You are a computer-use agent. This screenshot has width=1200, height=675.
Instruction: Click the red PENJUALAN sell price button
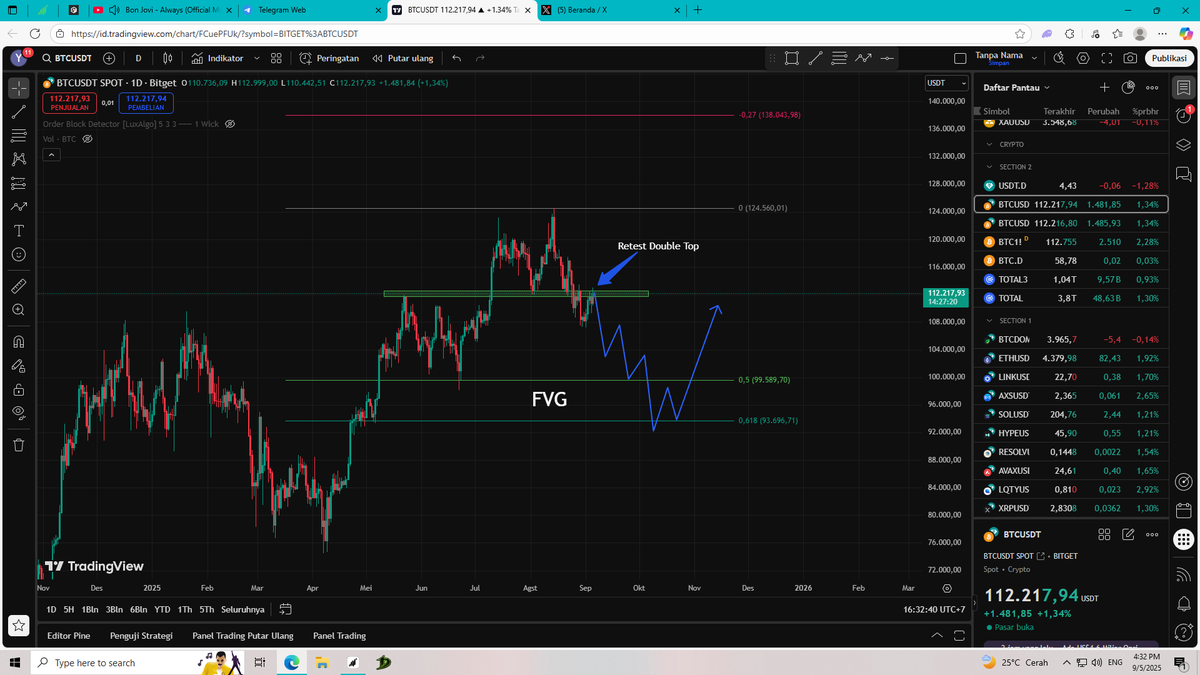point(69,102)
